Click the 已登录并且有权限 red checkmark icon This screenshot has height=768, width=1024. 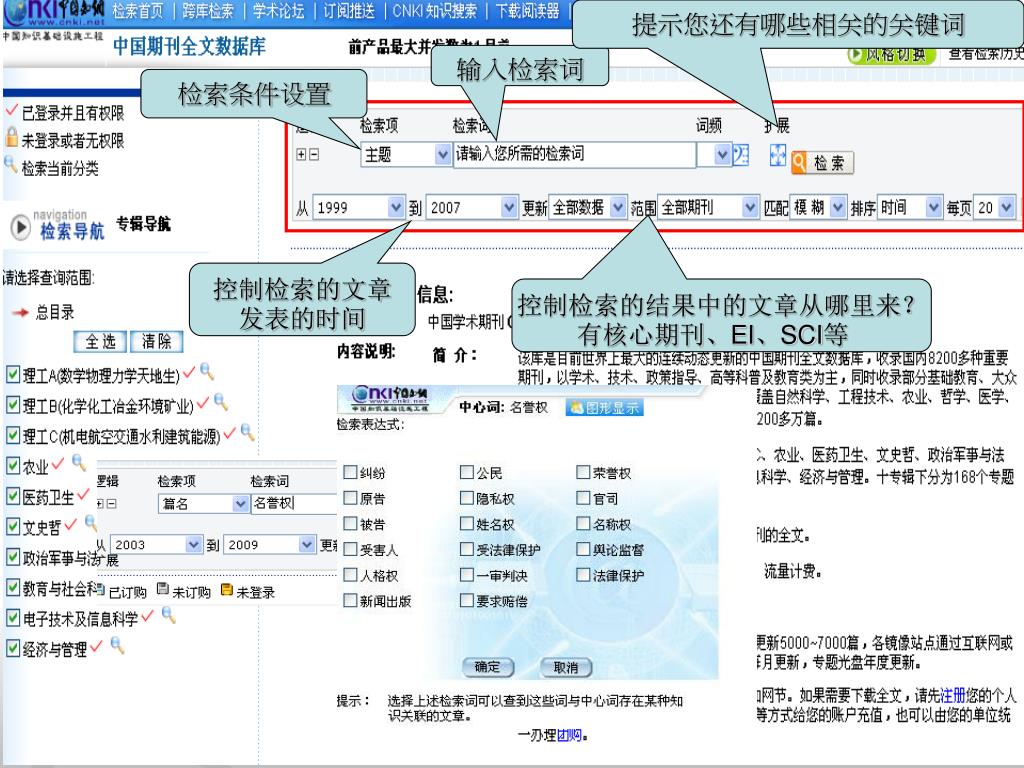tap(11, 110)
